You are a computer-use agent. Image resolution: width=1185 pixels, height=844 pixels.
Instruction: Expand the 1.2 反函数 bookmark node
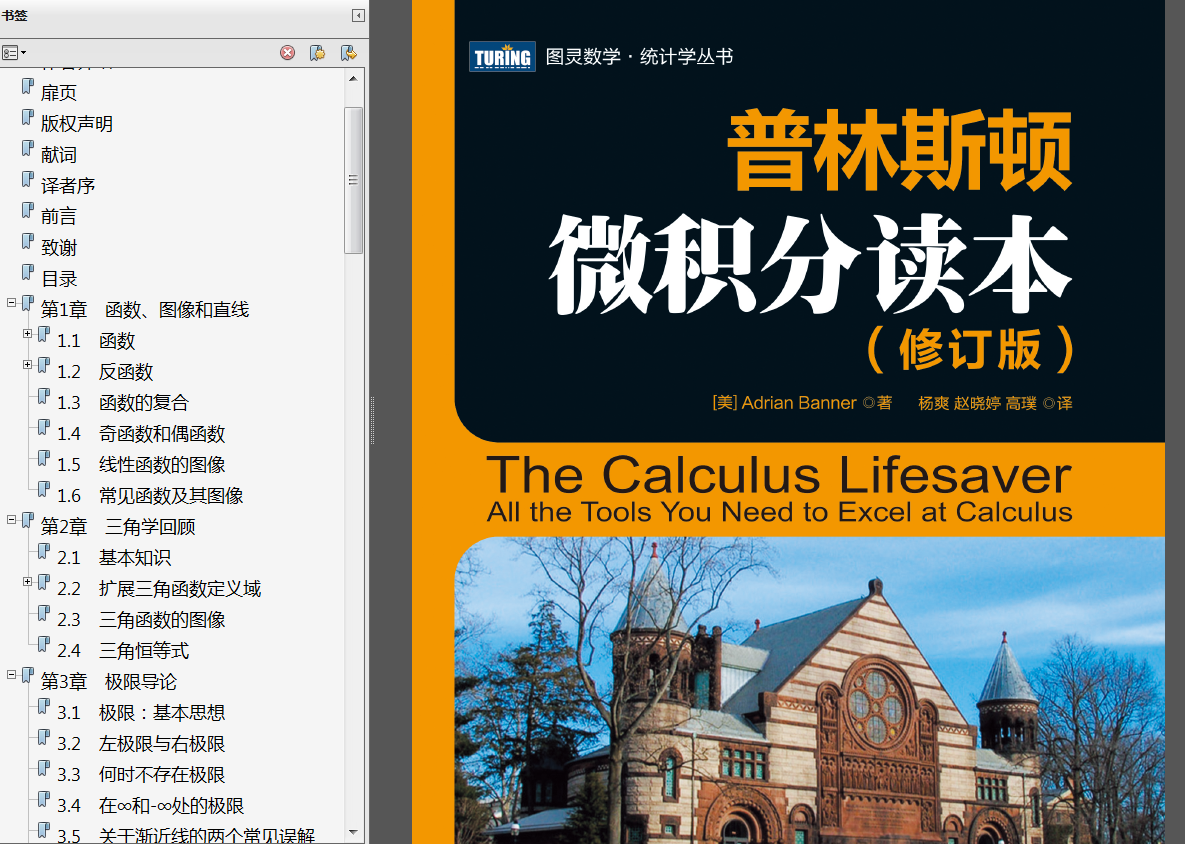point(27,365)
